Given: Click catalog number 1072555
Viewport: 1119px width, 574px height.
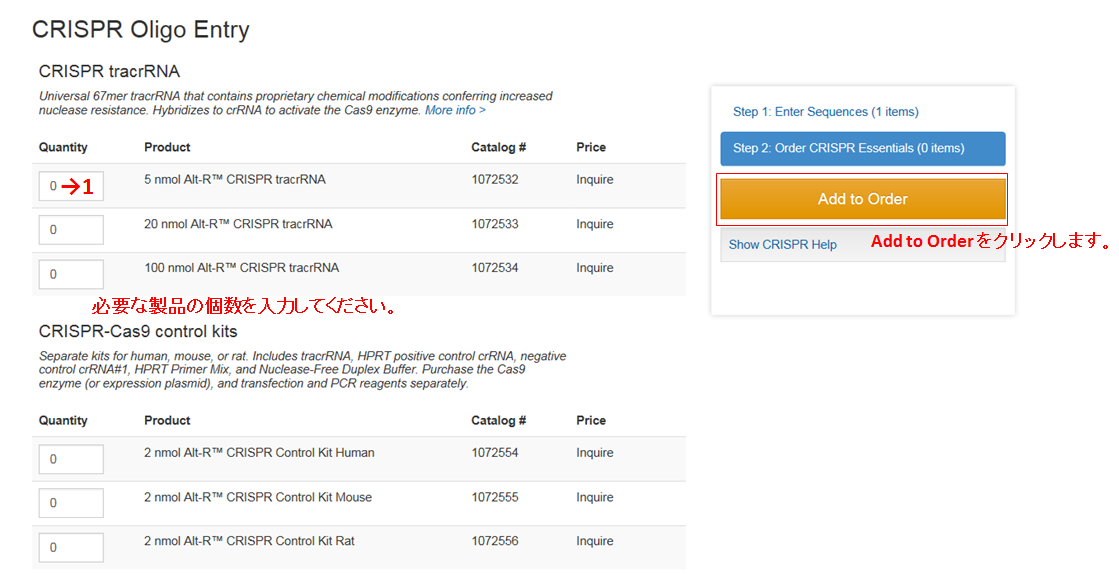Looking at the screenshot, I should pyautogui.click(x=495, y=497).
